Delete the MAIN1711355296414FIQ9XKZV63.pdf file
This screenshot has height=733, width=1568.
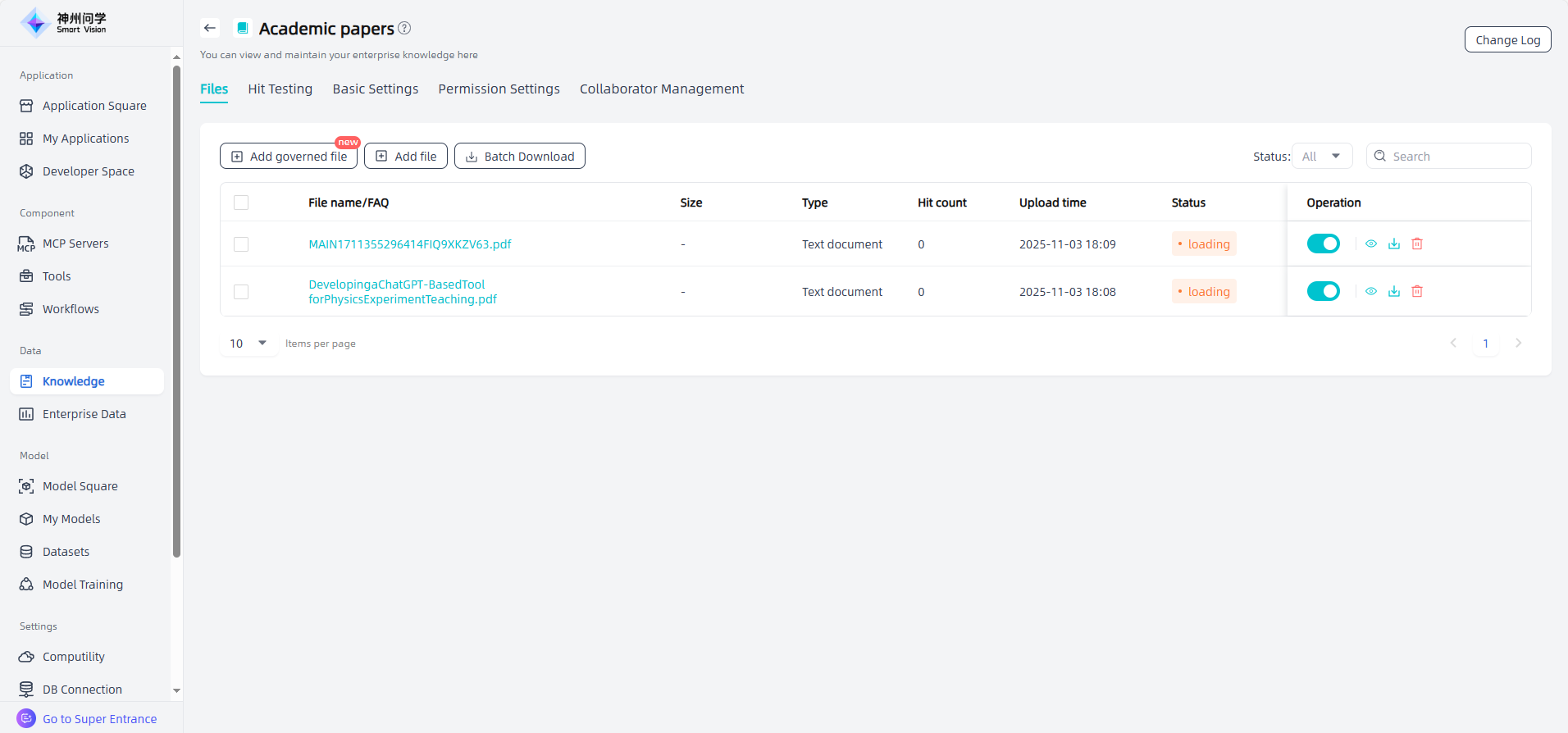(1416, 244)
